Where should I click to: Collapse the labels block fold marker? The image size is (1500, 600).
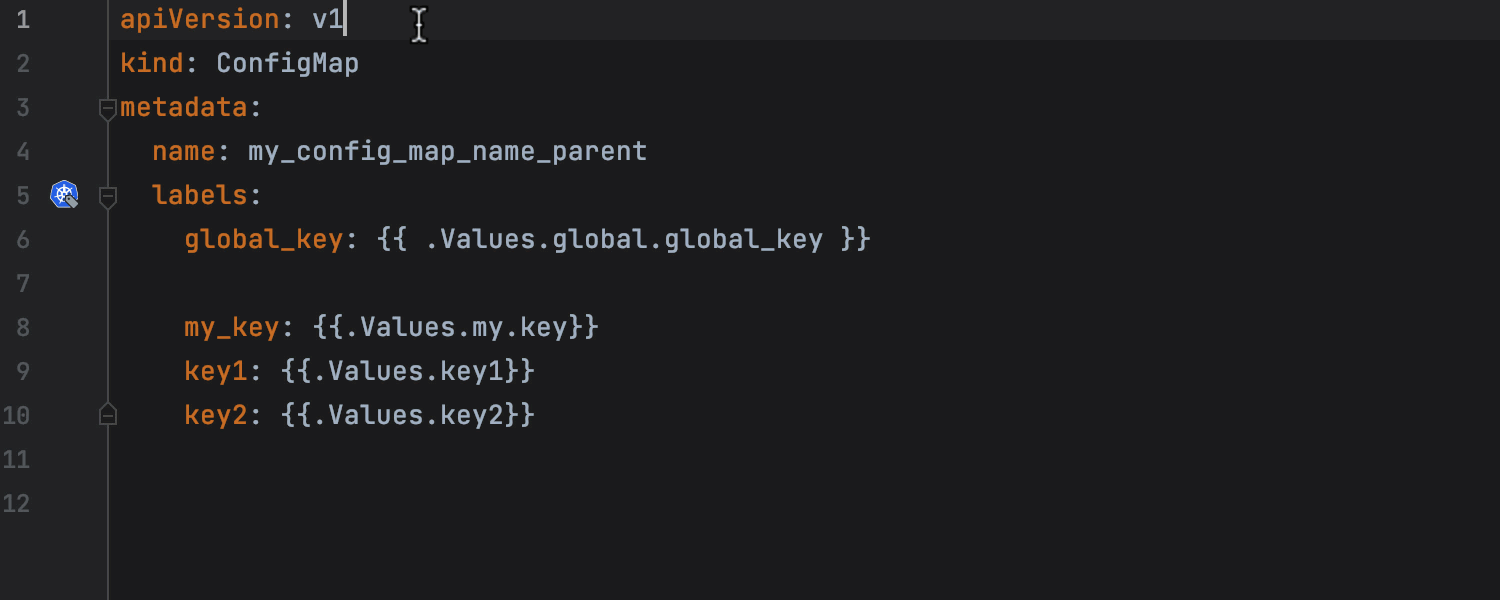pyautogui.click(x=108, y=197)
